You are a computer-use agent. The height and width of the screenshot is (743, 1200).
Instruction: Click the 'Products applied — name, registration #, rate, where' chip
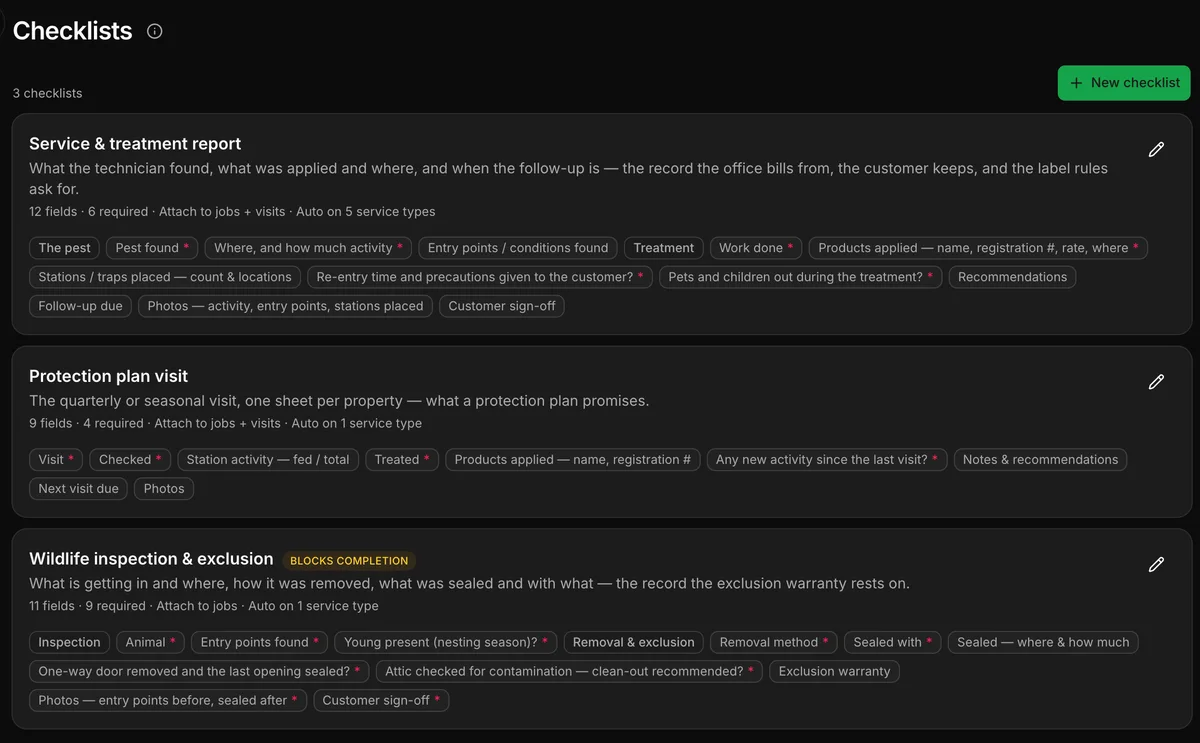(x=978, y=248)
